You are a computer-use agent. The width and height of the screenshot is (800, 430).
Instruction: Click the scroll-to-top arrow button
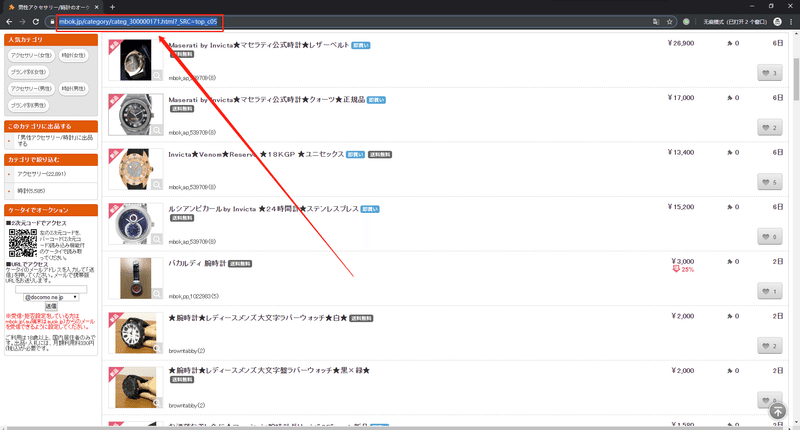[778, 411]
